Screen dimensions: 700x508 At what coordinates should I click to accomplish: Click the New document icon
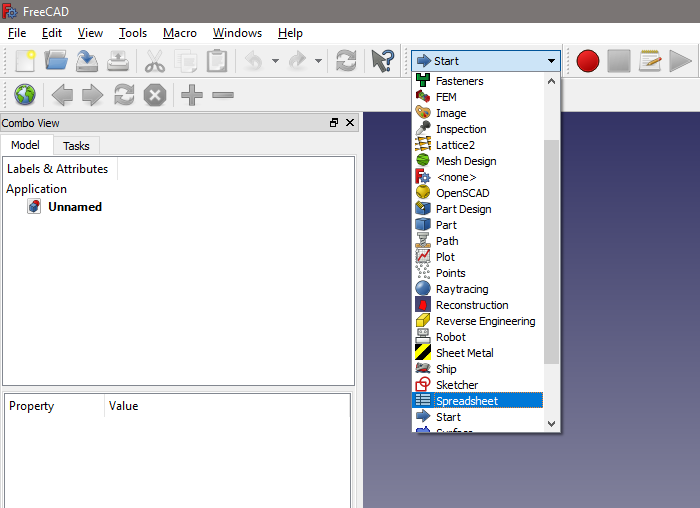(x=24, y=61)
